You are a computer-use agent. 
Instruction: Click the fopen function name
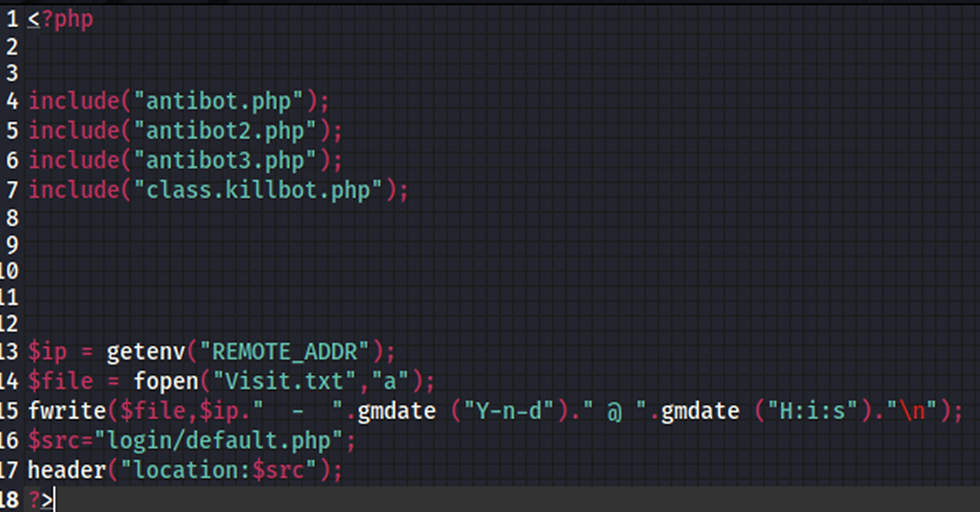pos(166,381)
